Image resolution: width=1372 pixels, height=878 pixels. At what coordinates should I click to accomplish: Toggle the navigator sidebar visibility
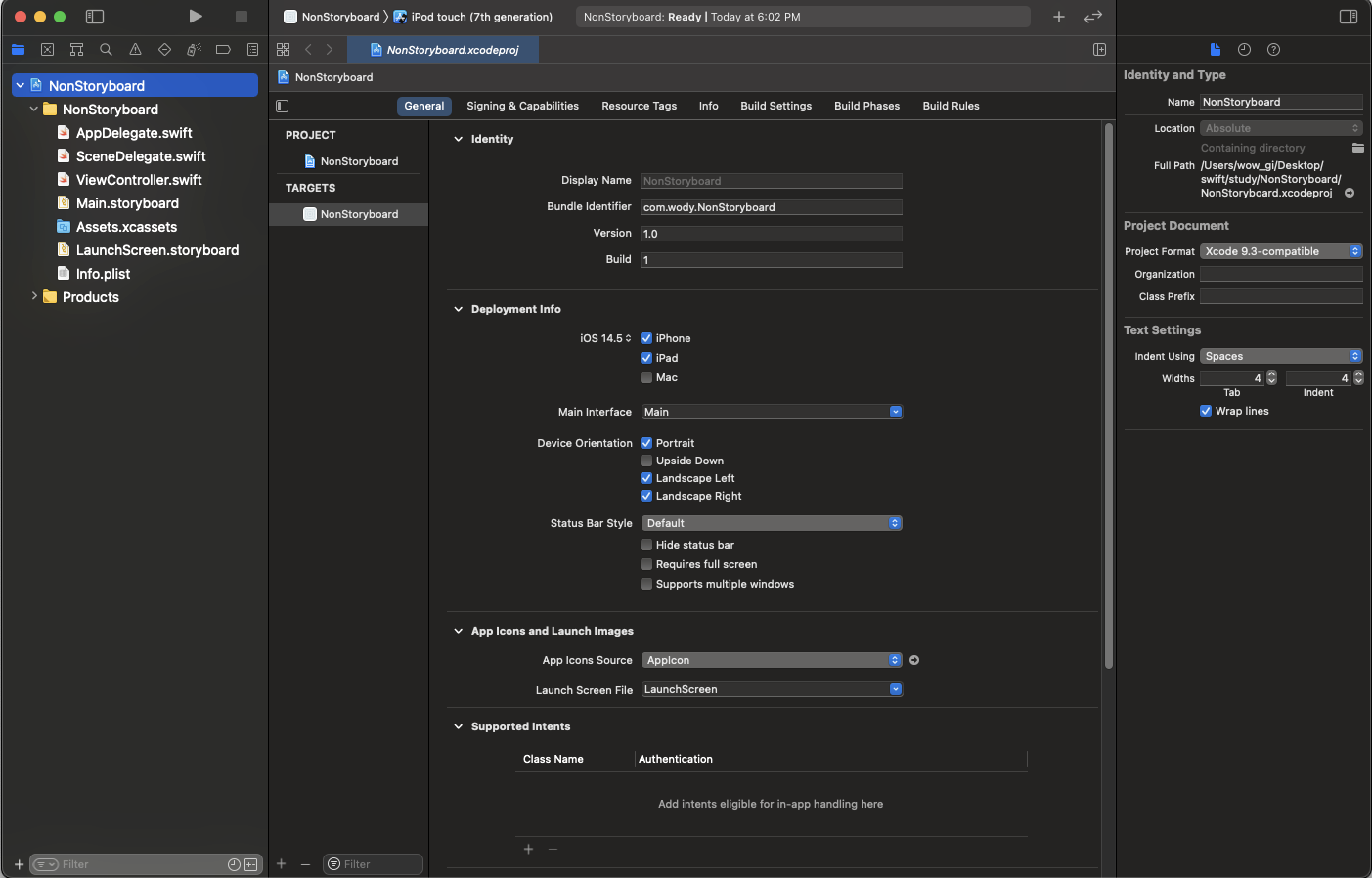(95, 17)
